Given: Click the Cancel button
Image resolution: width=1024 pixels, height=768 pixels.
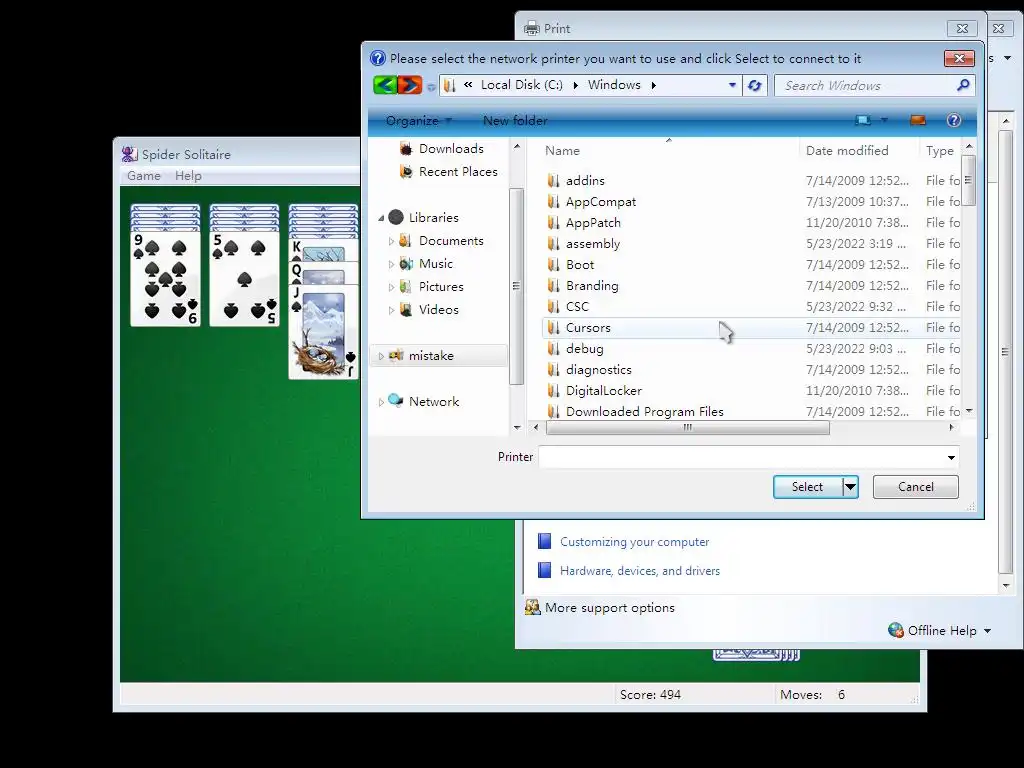Looking at the screenshot, I should point(916,487).
